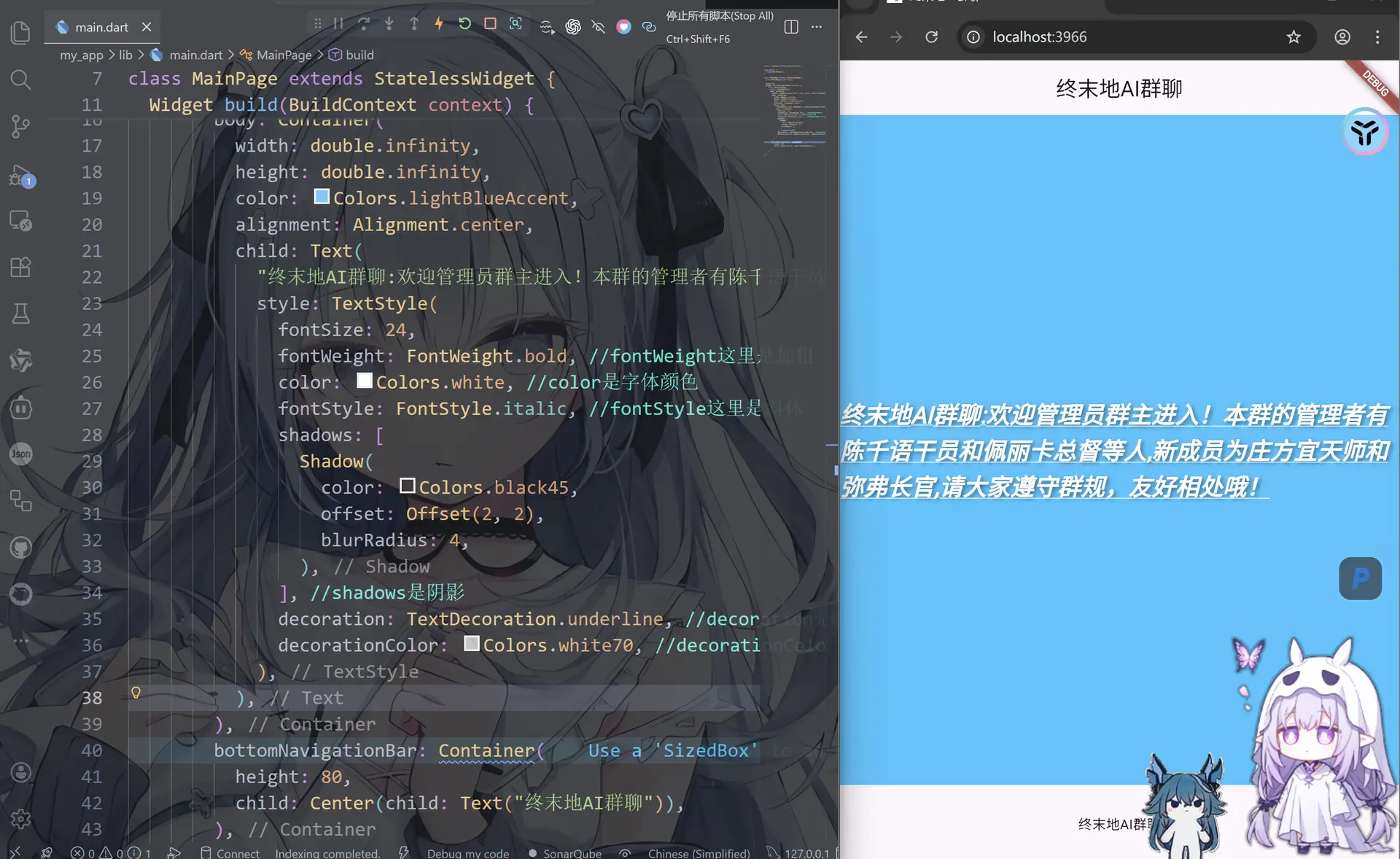The height and width of the screenshot is (859, 1400).
Task: Split the editor to the right
Action: click(791, 27)
